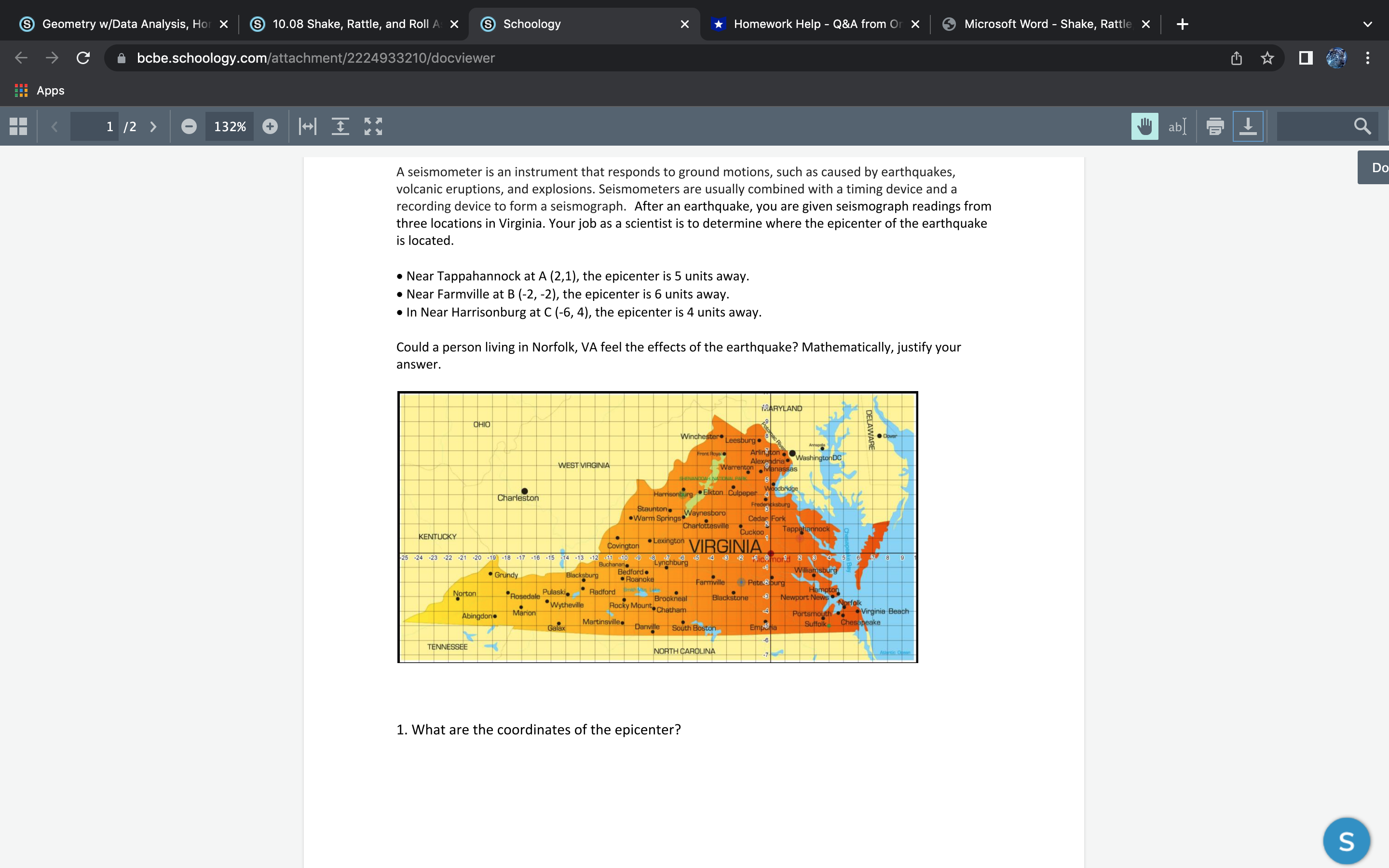Image resolution: width=1389 pixels, height=868 pixels.
Task: Go to next document page
Action: [x=153, y=126]
